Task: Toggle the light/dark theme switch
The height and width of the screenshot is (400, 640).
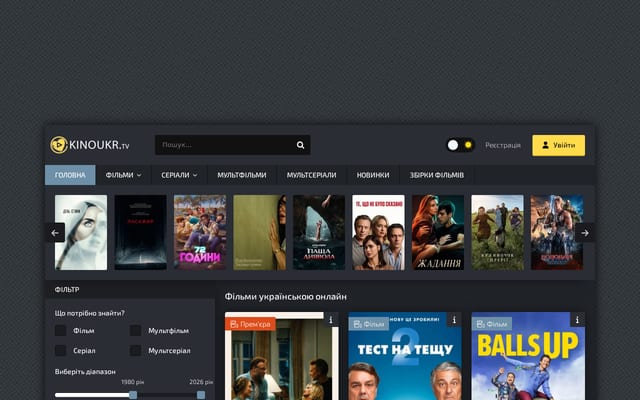Action: 460,145
